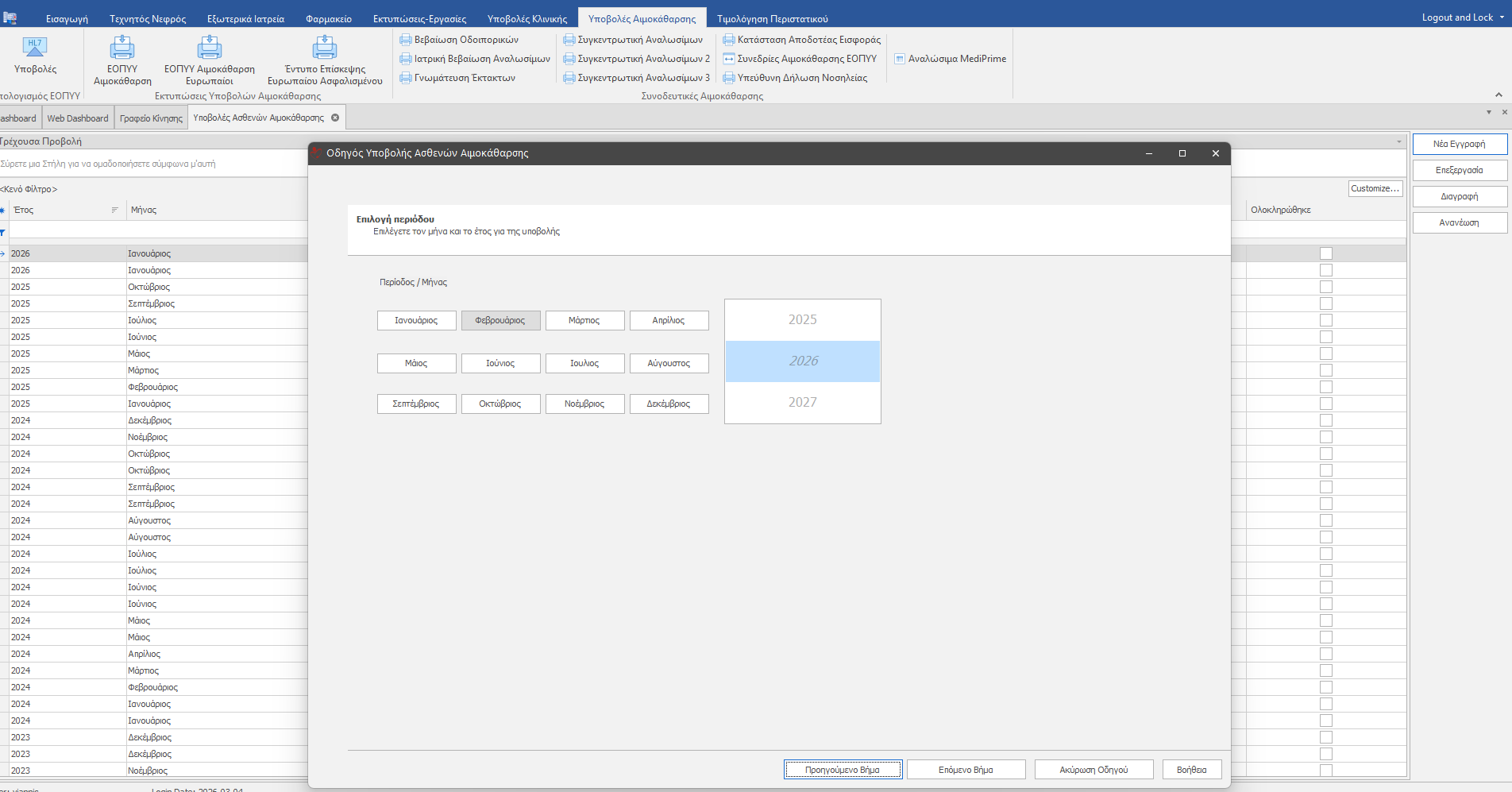Toggle Ολοκληρώθηκε checkbox for Οκτώβριος 2025 row
The width and height of the screenshot is (1512, 792).
[x=1325, y=287]
